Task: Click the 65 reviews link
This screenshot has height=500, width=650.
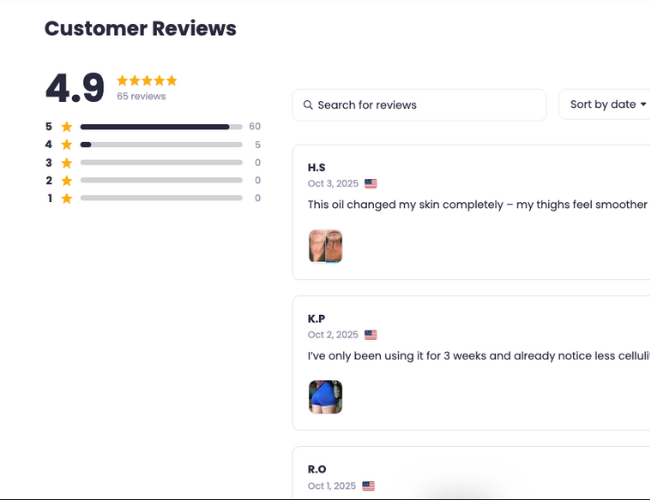Action: pyautogui.click(x=141, y=97)
